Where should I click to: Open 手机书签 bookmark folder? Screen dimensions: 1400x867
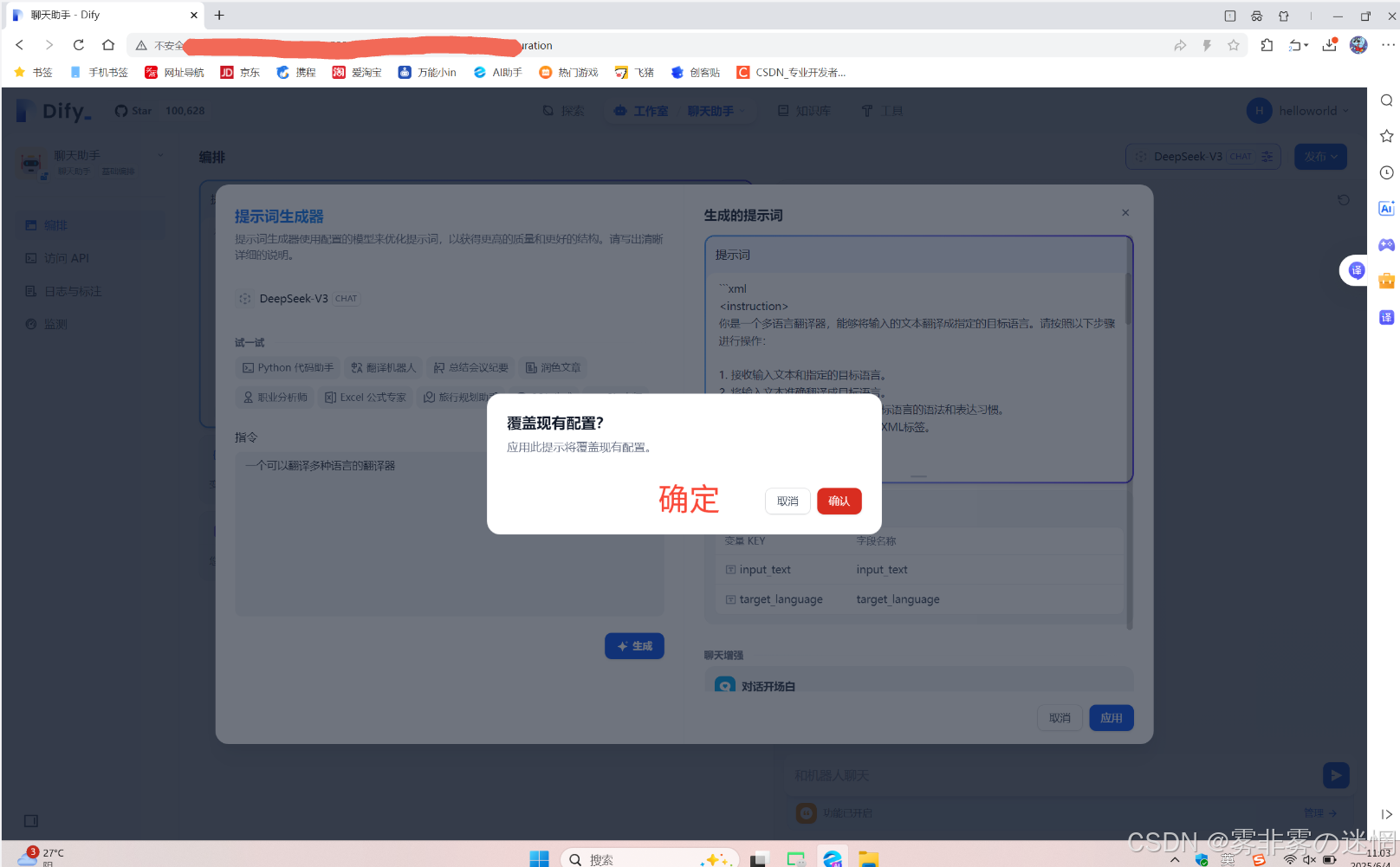tap(99, 73)
